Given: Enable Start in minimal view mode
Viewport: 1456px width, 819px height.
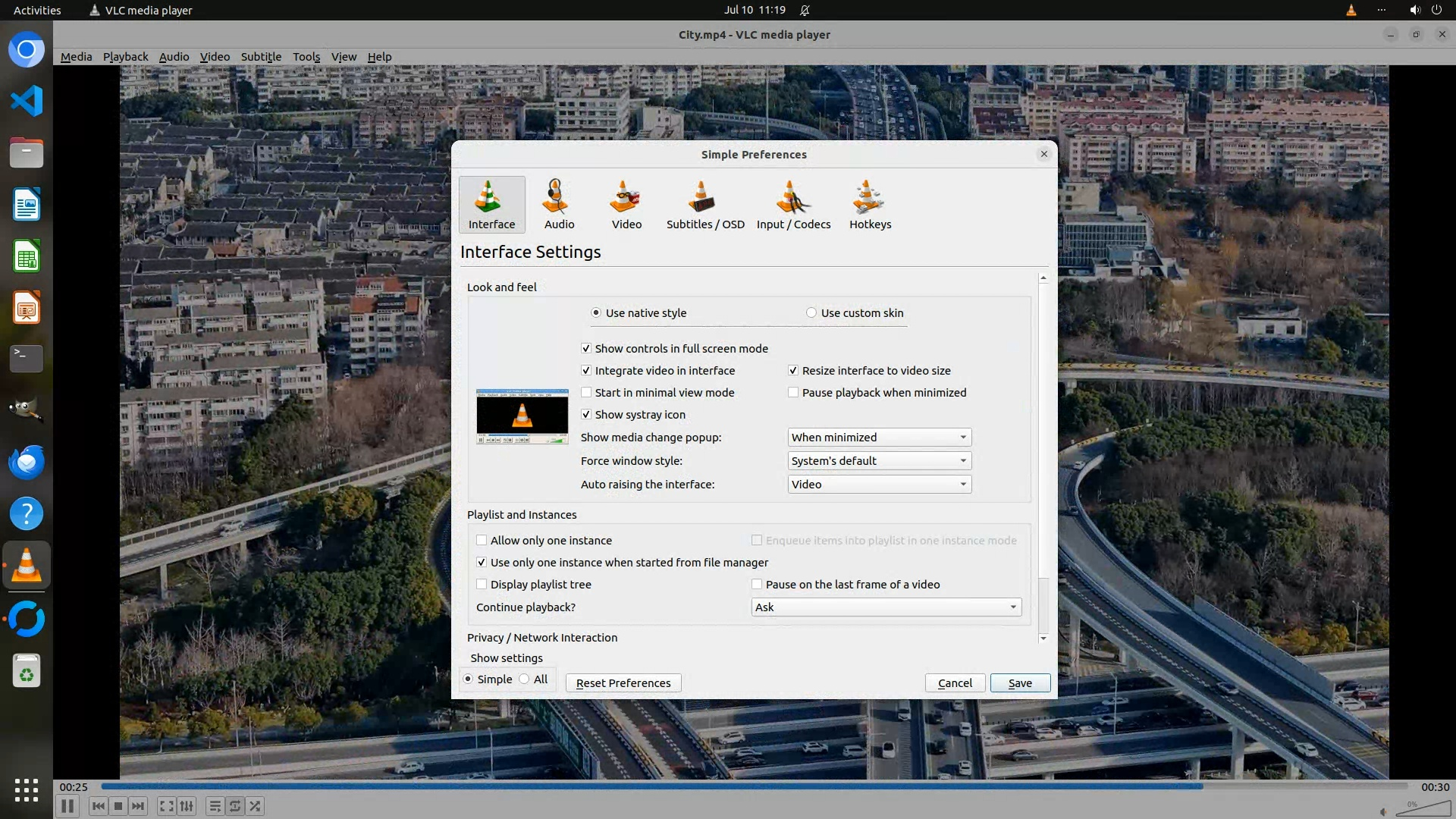Looking at the screenshot, I should (x=586, y=393).
